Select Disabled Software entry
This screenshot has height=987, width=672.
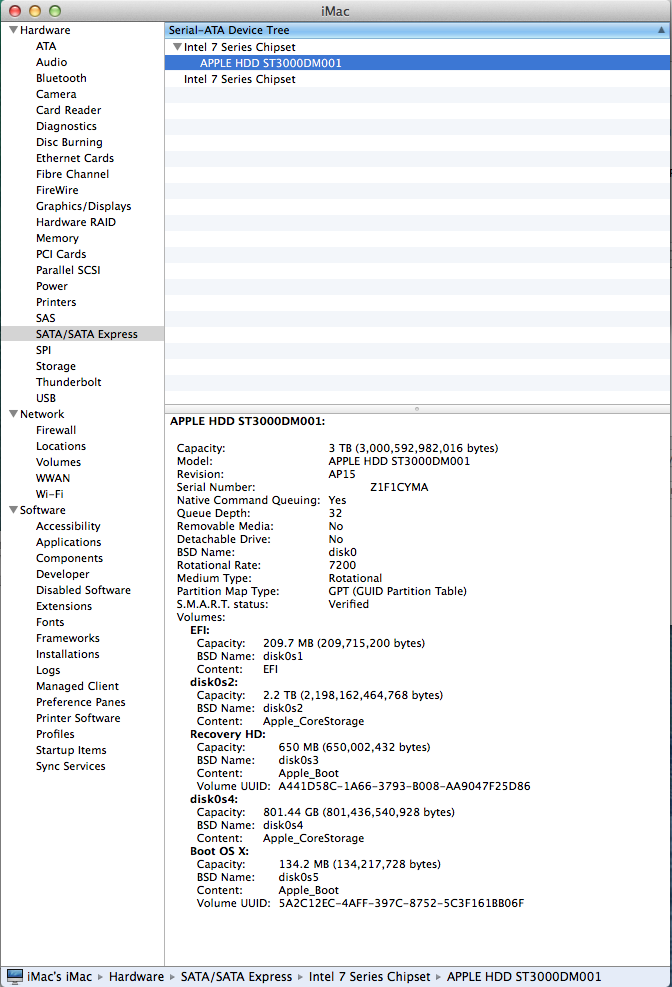[84, 590]
